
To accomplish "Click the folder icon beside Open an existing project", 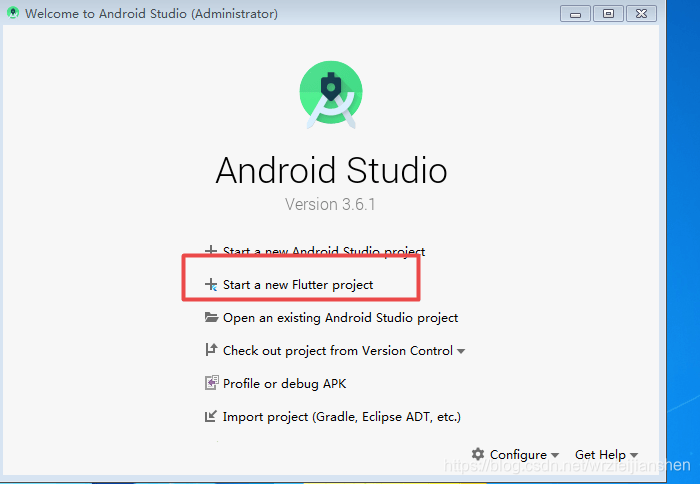I will [211, 317].
